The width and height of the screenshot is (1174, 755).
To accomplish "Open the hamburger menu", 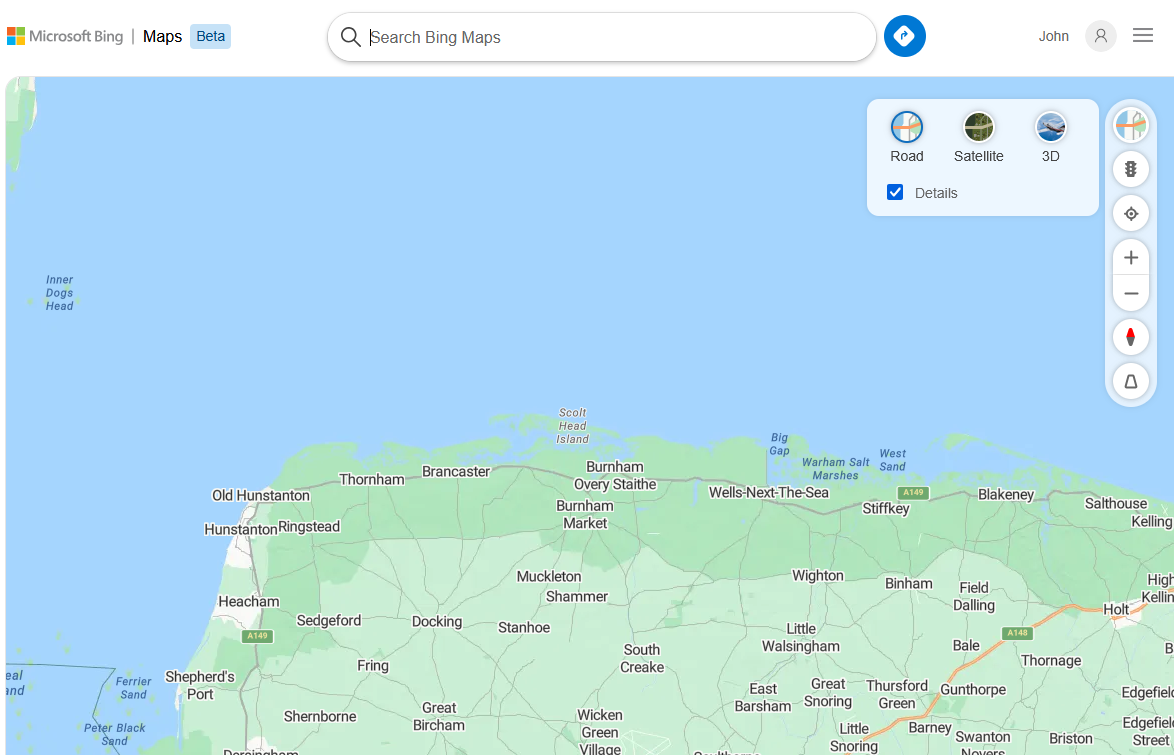I will 1142,35.
